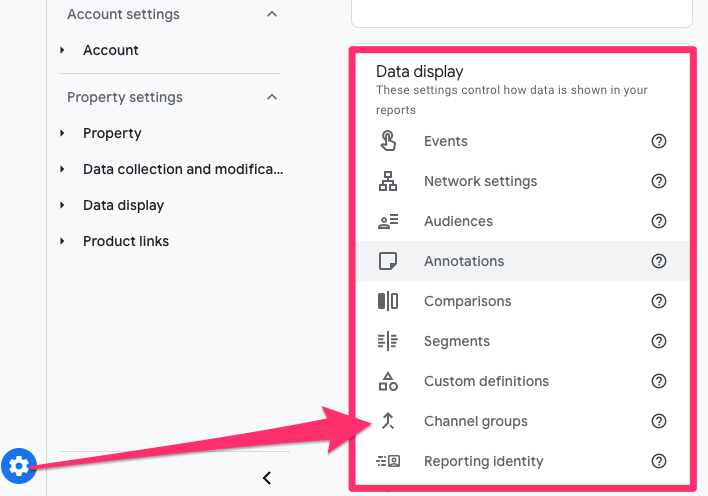
Task: Click the Annotations note icon
Action: click(388, 261)
